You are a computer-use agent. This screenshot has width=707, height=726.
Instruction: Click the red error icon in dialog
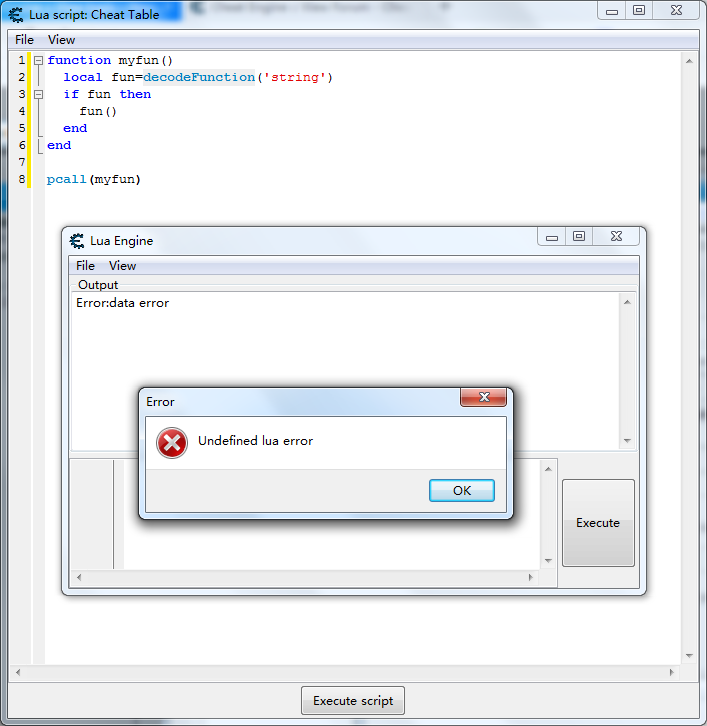click(172, 443)
